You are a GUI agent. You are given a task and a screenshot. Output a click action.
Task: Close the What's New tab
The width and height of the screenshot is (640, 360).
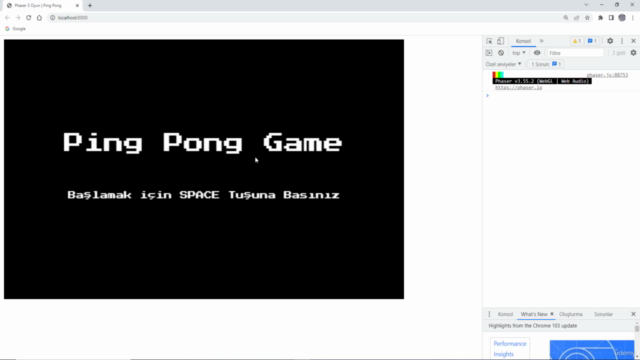[x=552, y=314]
